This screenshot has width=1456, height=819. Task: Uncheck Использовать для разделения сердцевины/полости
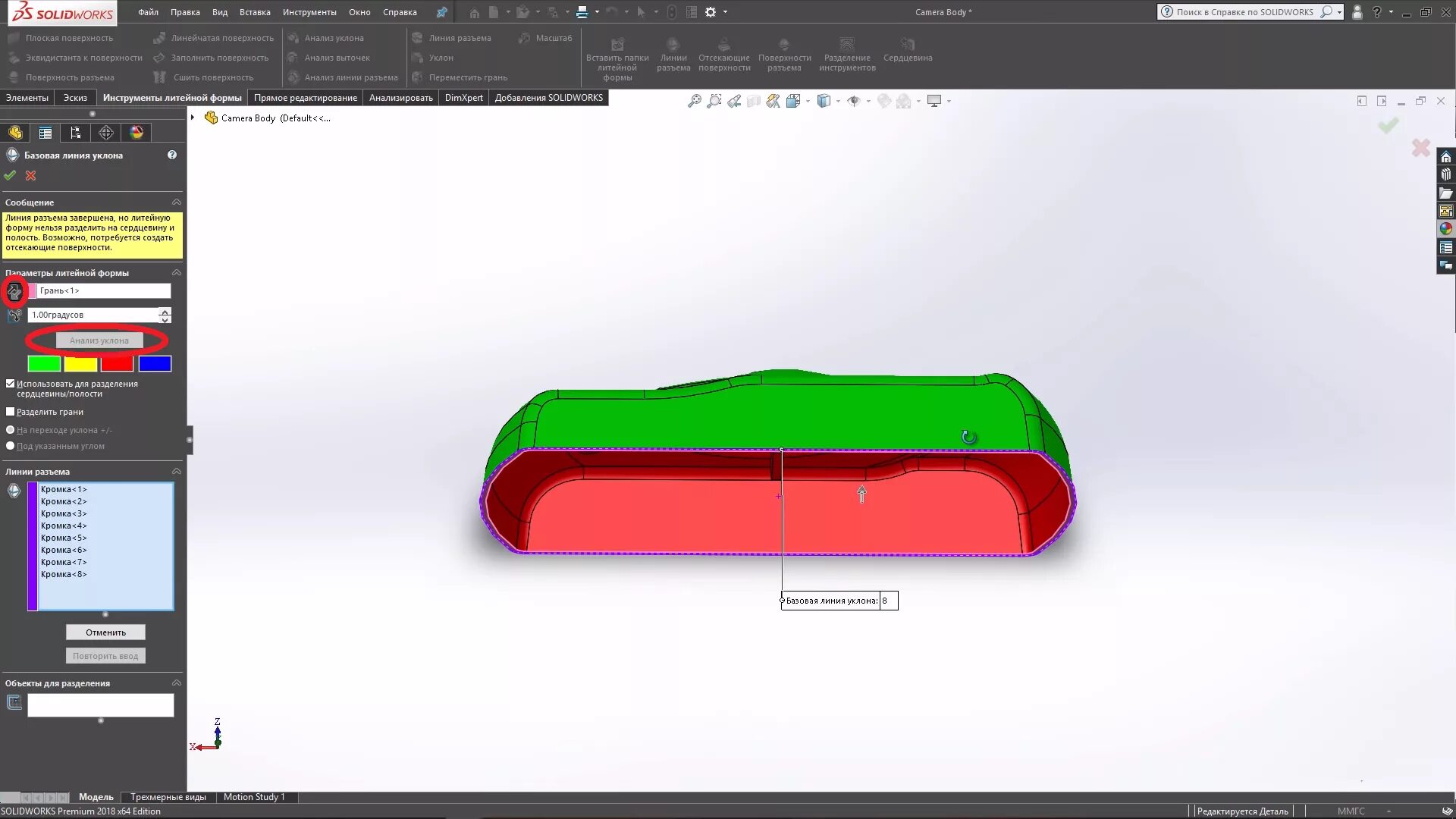coord(11,384)
